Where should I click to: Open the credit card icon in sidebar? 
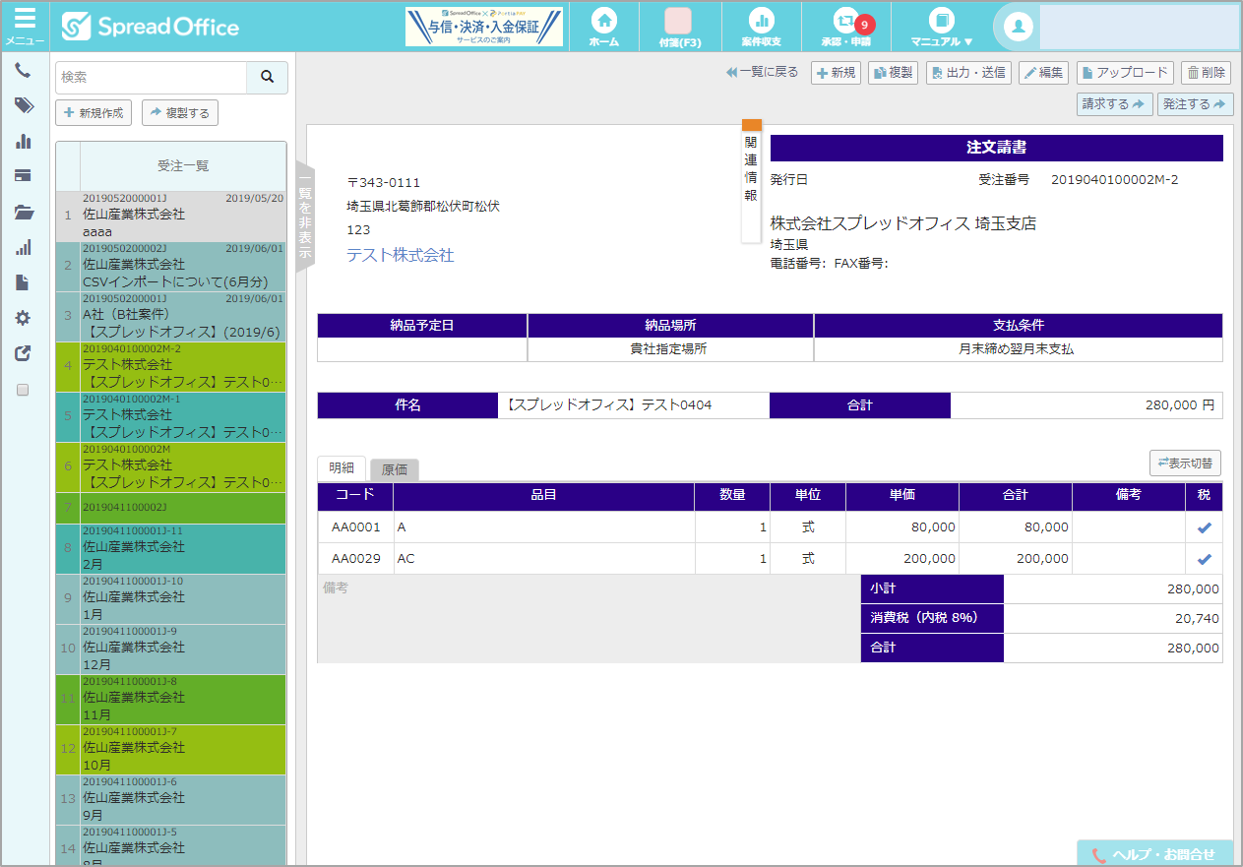pyautogui.click(x=23, y=176)
